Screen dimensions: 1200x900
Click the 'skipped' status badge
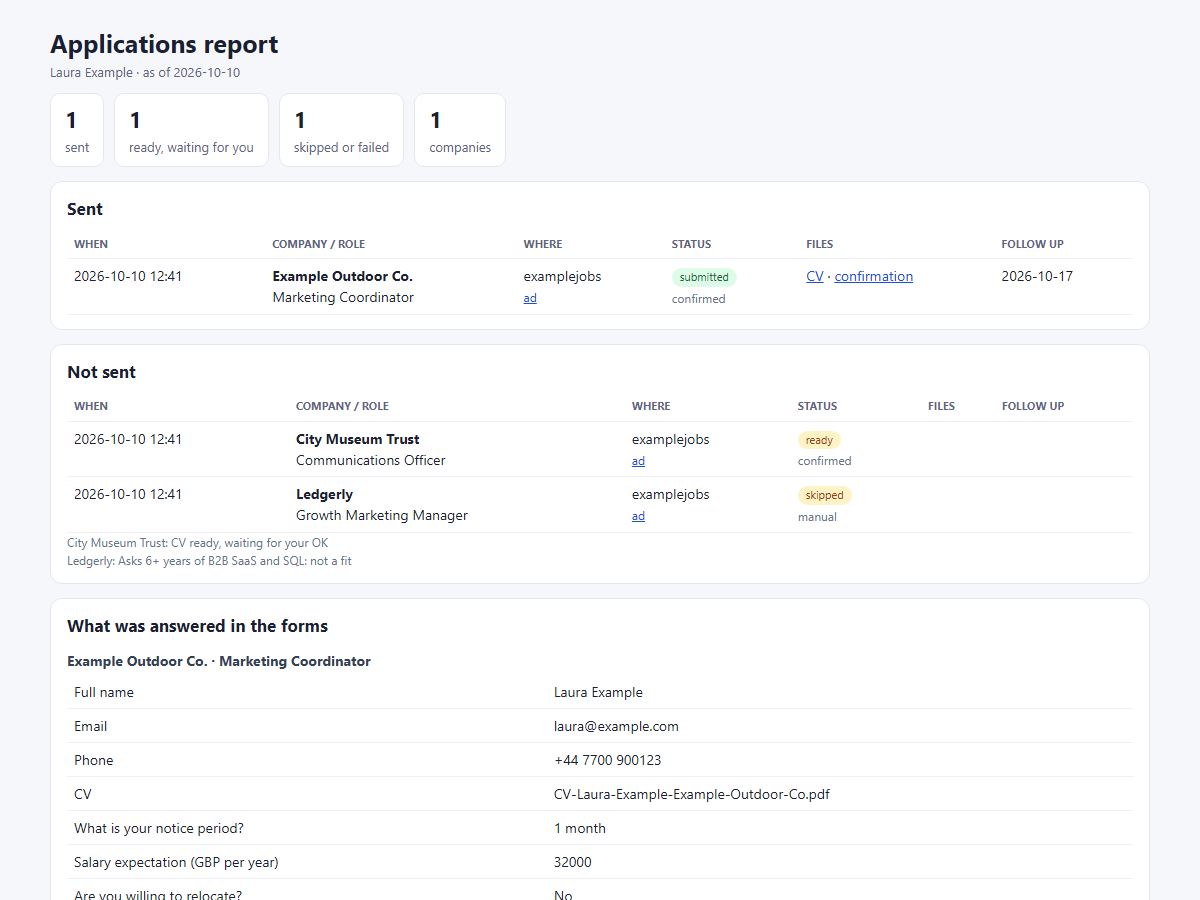coord(824,495)
